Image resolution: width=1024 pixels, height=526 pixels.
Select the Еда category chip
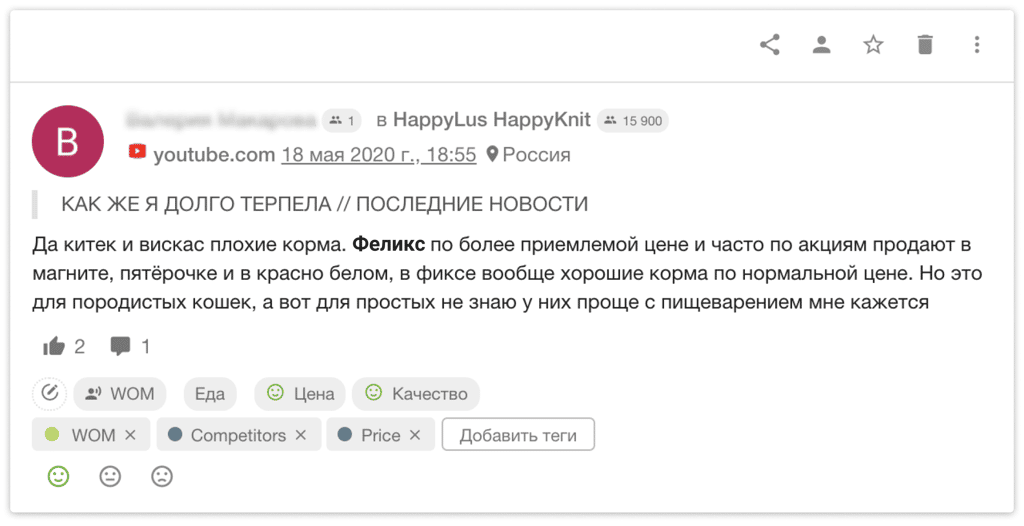click(x=210, y=394)
